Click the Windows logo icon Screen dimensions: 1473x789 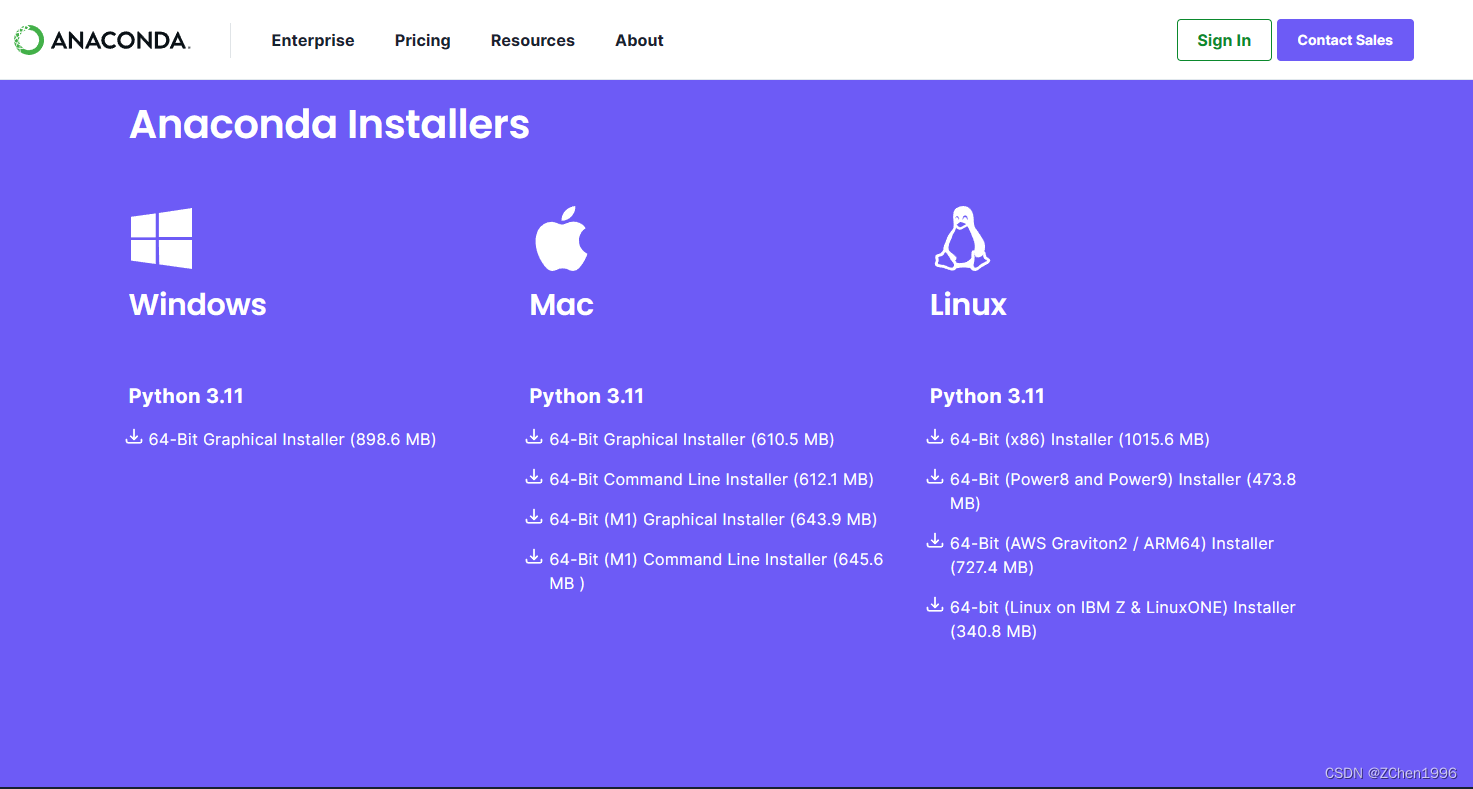point(161,238)
